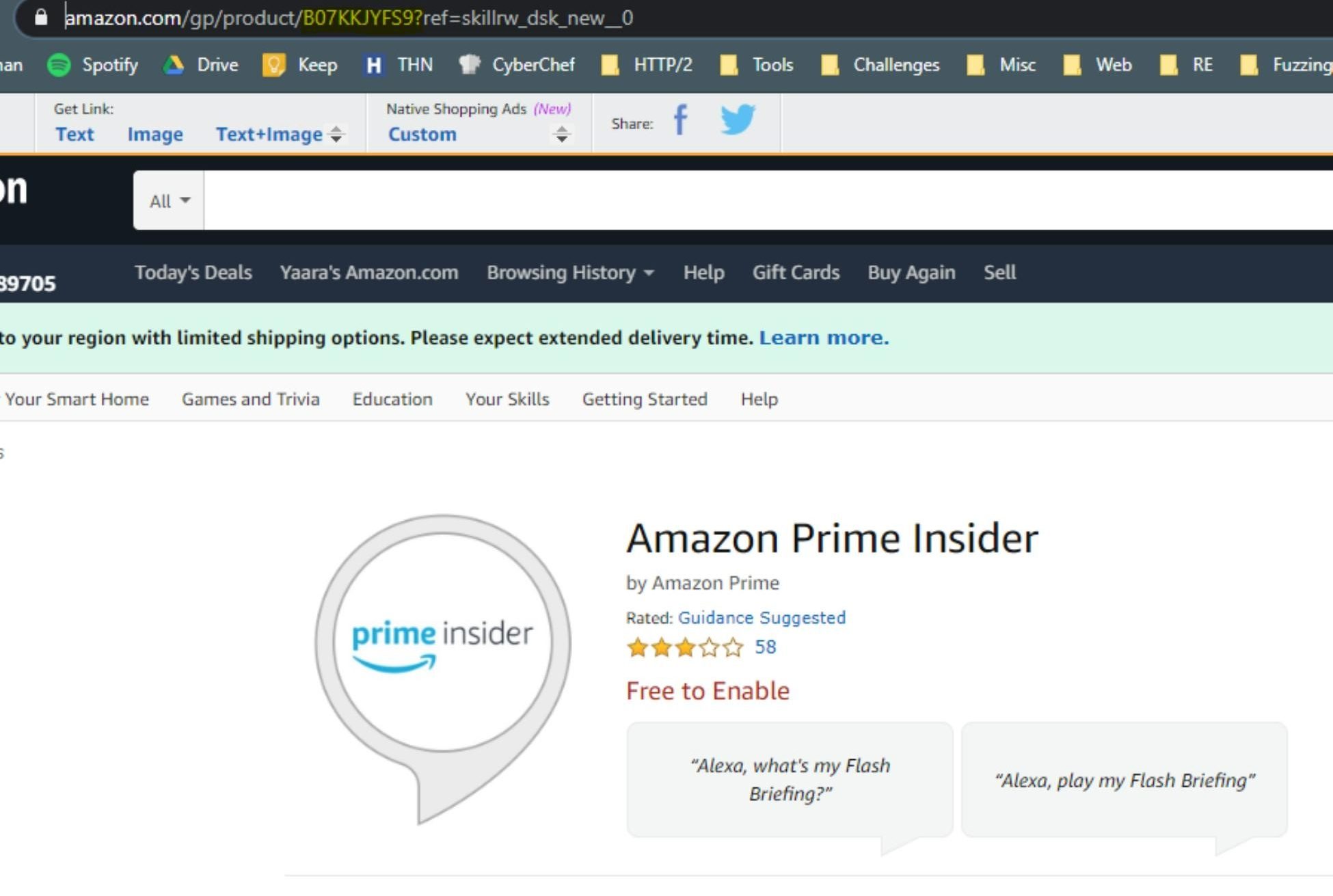Click Learn more about shipping options
The width and height of the screenshot is (1333, 896).
click(x=825, y=337)
